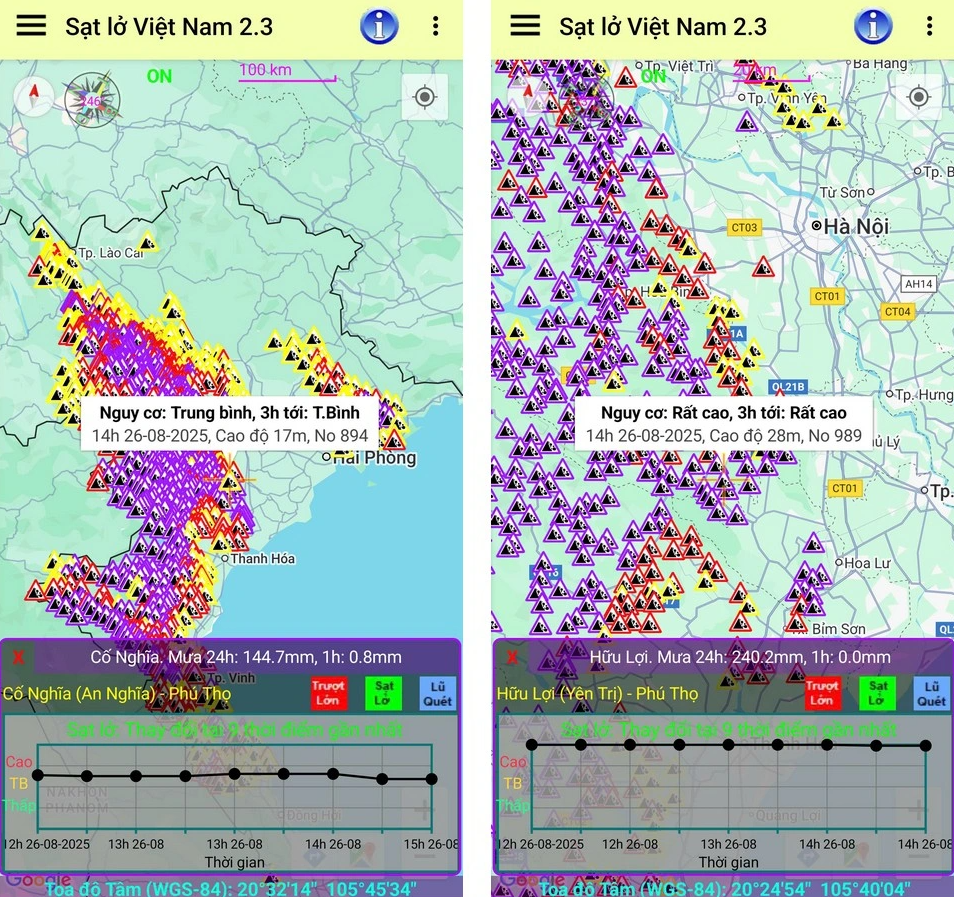Tap the north arrow compass on right map
This screenshot has width=954, height=897.
(x=528, y=96)
